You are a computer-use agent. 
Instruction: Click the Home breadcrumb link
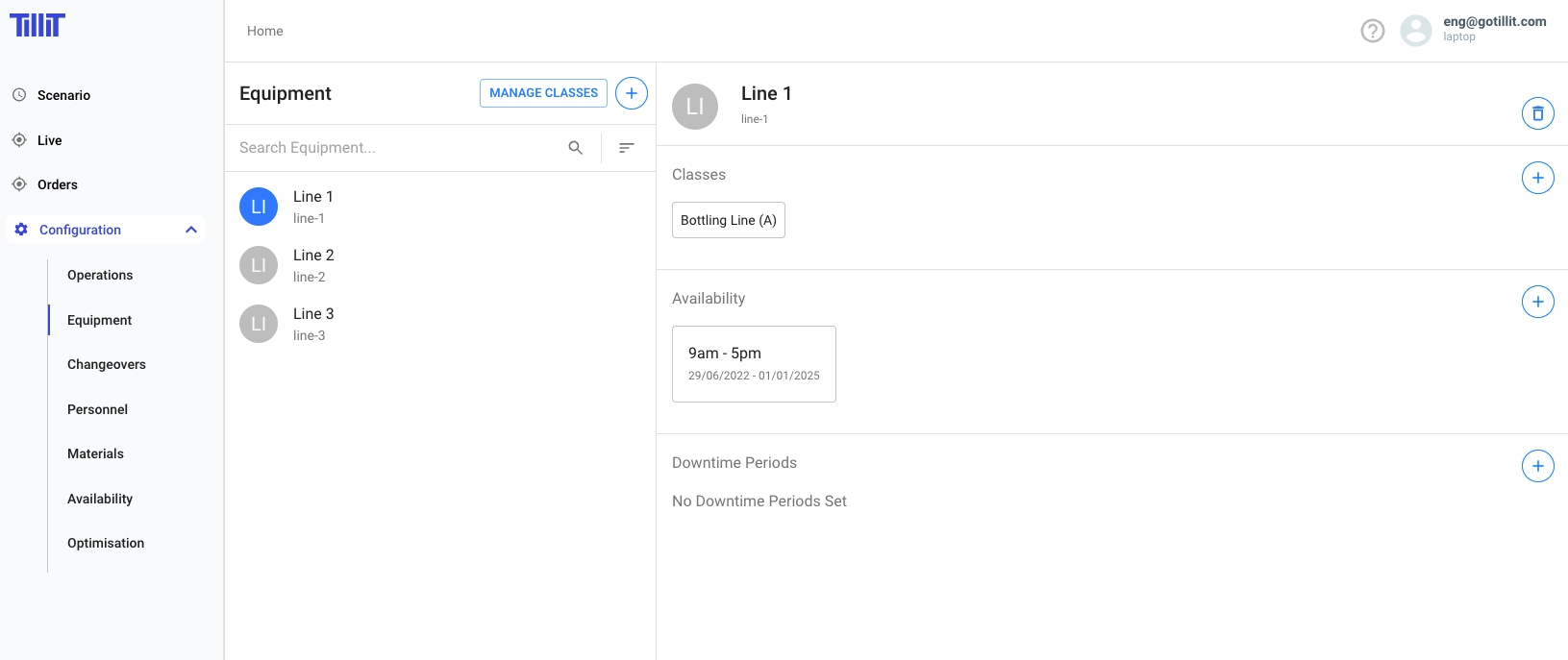(x=264, y=31)
